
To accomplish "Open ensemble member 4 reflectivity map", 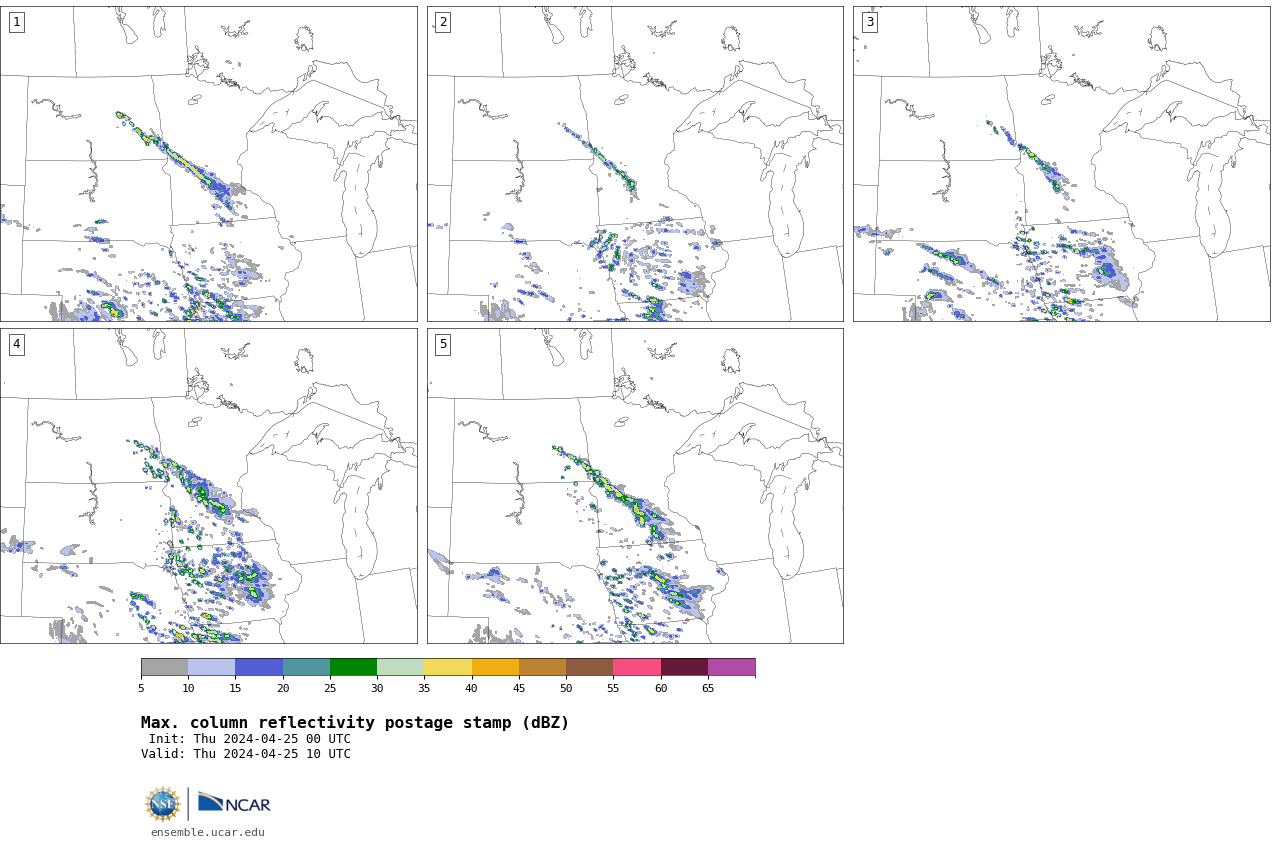I will point(208,486).
